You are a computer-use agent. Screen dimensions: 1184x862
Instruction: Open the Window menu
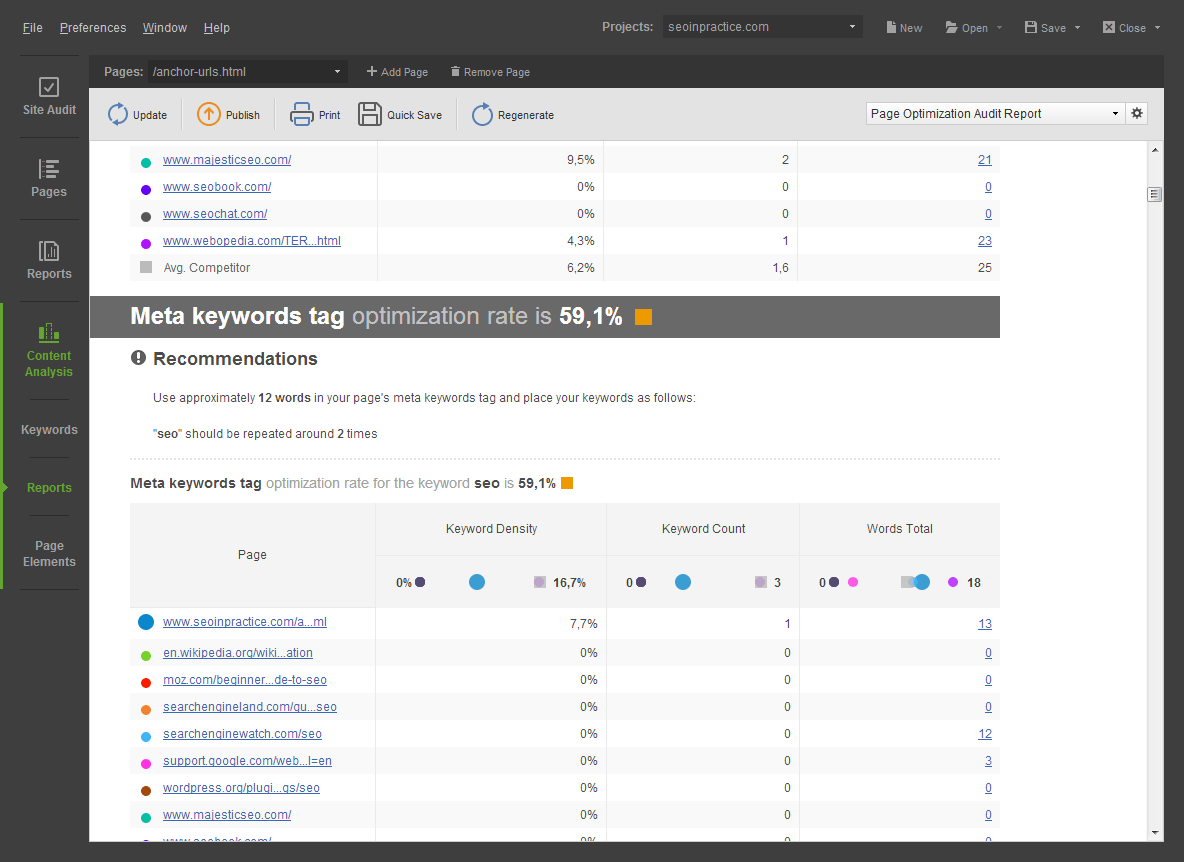(164, 28)
